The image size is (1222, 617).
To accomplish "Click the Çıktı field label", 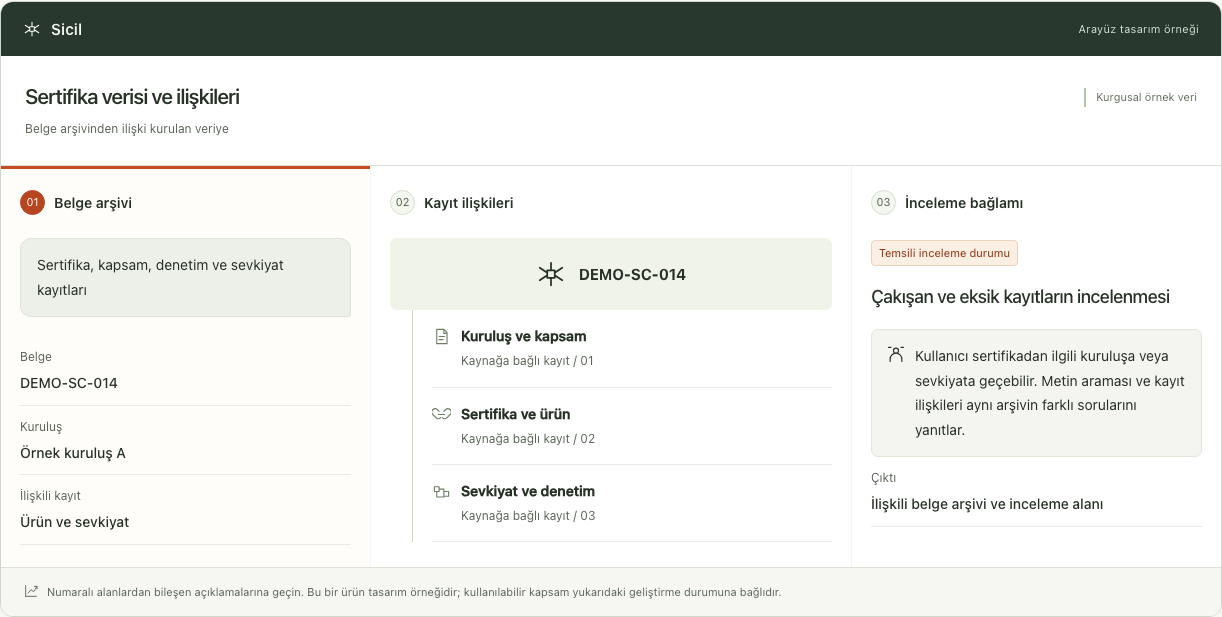I will [x=884, y=478].
